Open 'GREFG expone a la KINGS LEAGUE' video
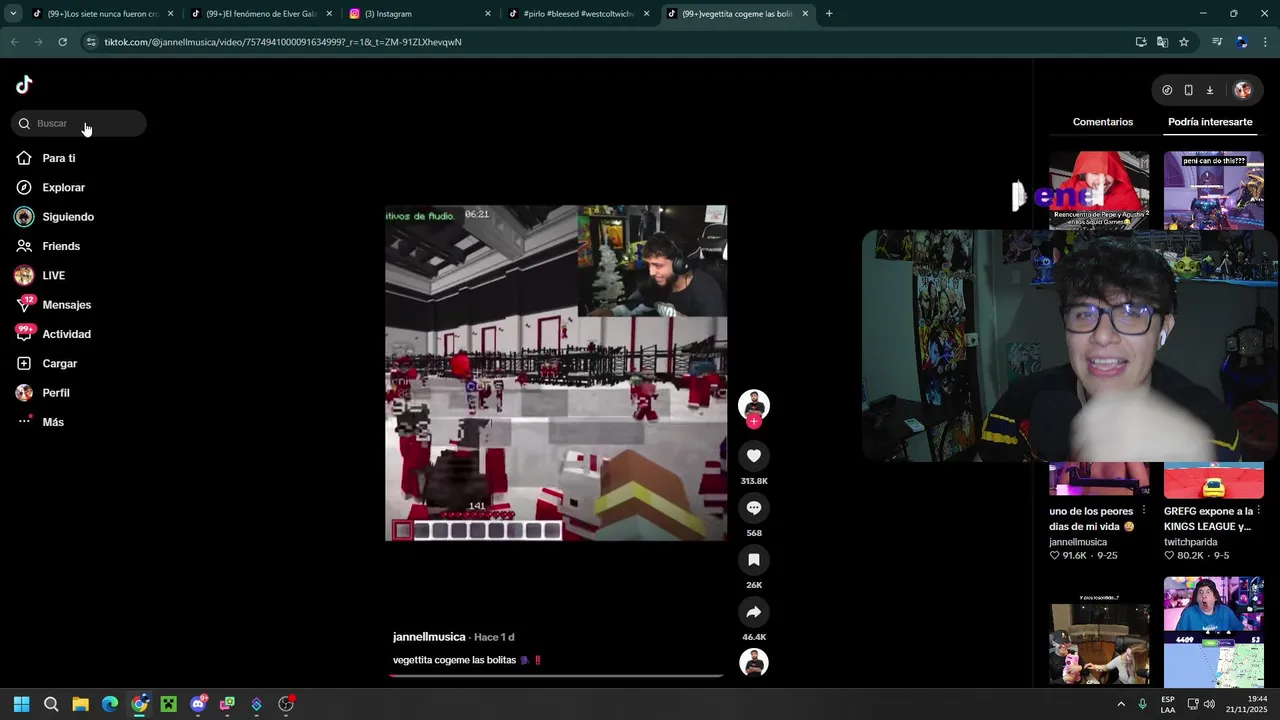 [1207, 519]
